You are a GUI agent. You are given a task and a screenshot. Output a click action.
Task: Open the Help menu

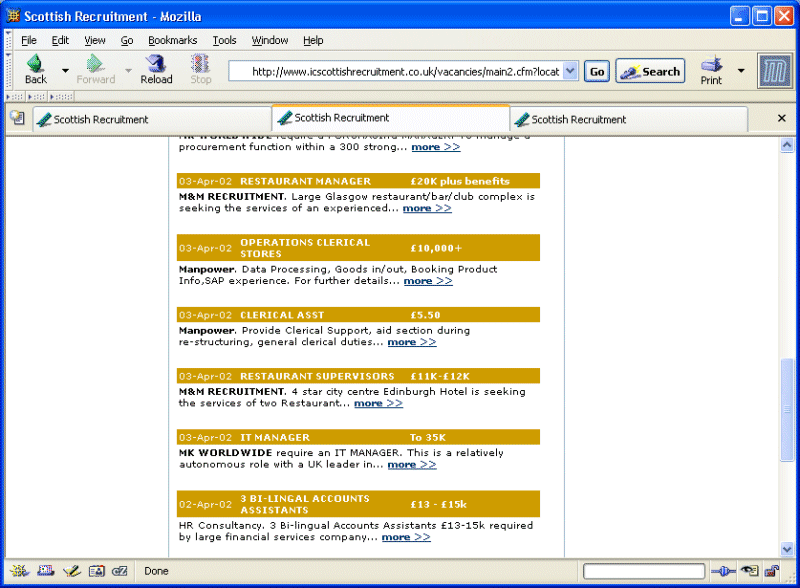[x=313, y=40]
